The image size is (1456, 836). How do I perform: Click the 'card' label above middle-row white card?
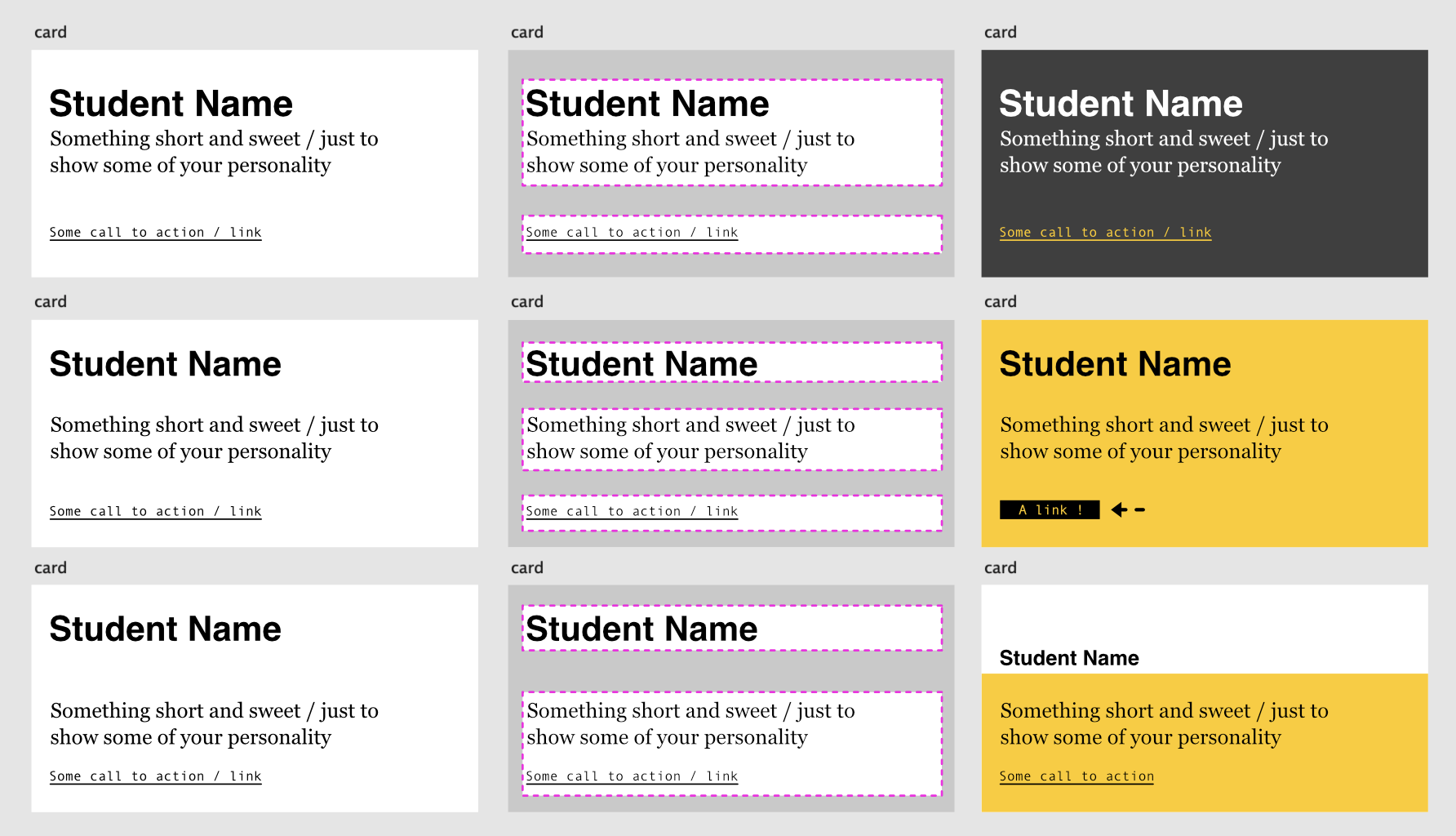click(51, 302)
